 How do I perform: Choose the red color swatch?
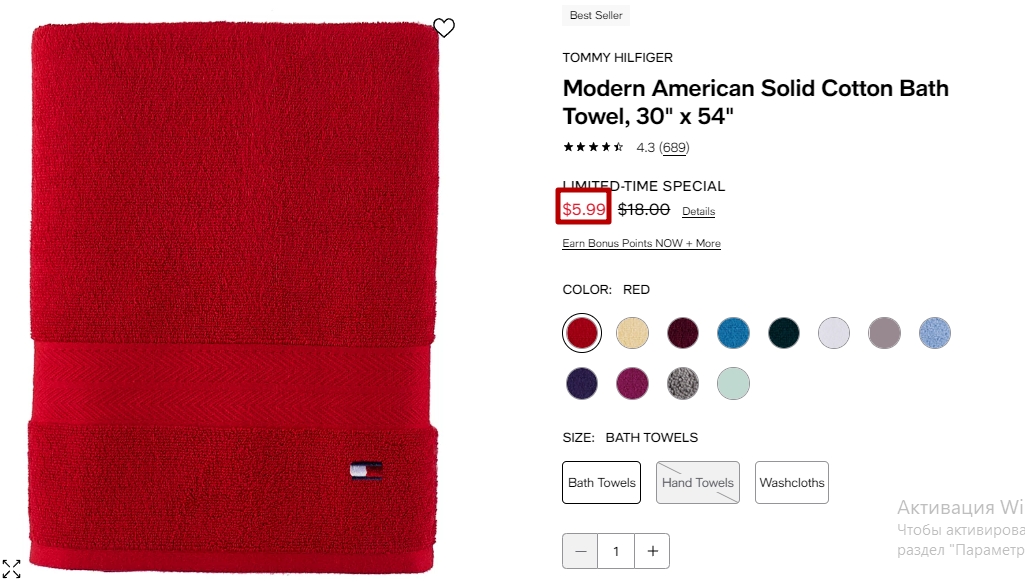[582, 333]
